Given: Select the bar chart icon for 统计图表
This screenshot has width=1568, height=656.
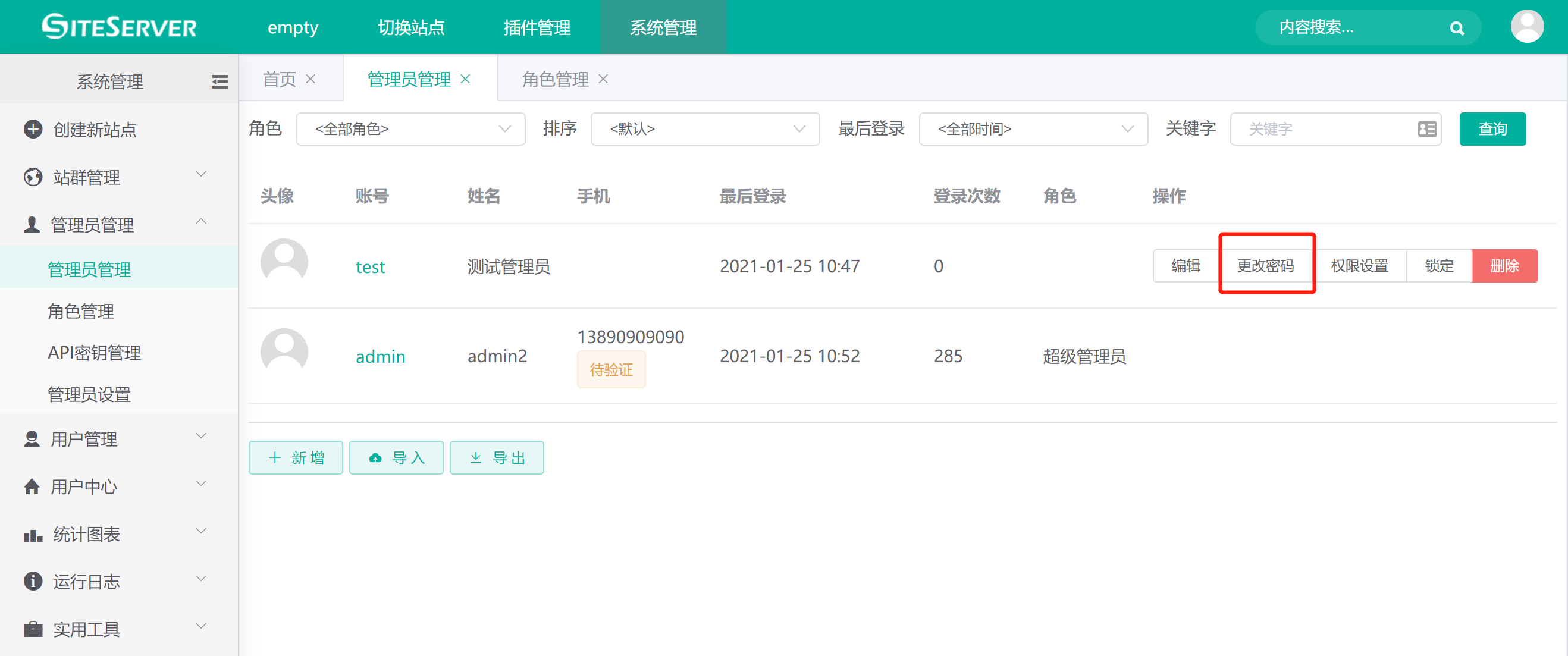Looking at the screenshot, I should point(32,533).
